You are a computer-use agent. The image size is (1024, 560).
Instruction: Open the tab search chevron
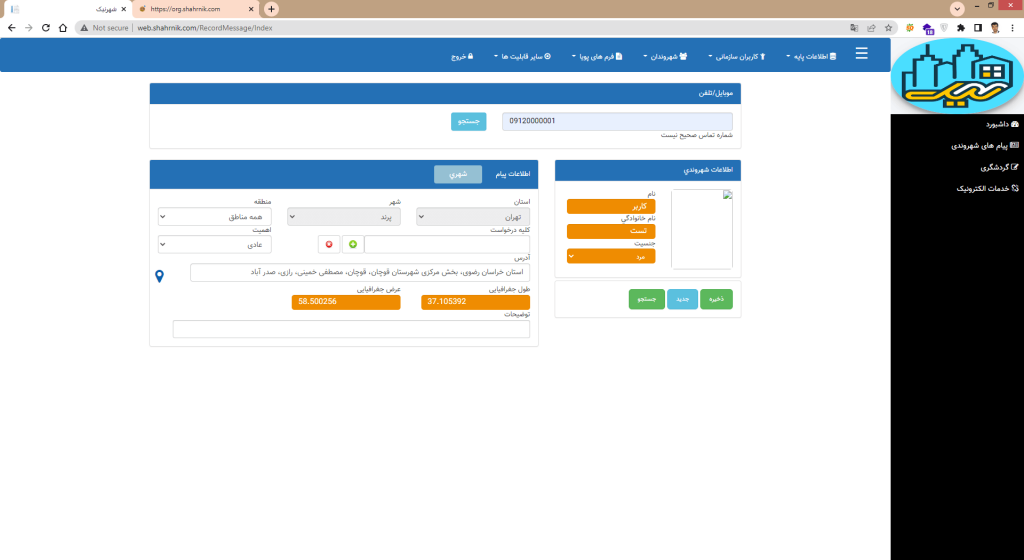[x=957, y=9]
